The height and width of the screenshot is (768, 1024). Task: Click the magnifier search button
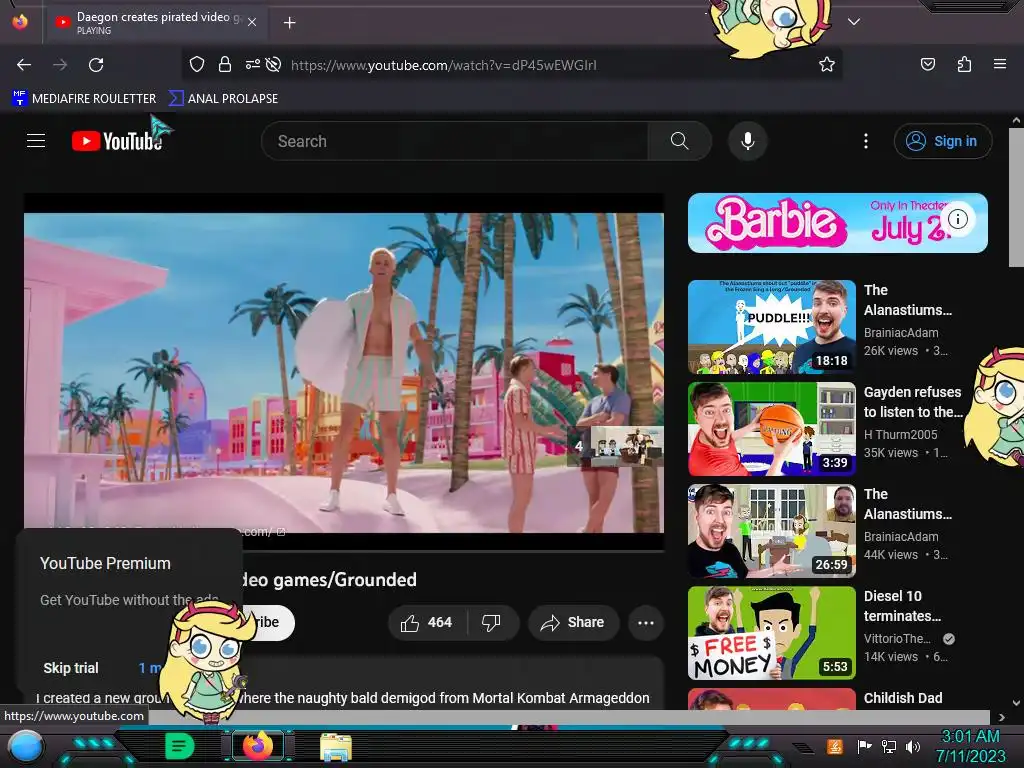click(679, 141)
